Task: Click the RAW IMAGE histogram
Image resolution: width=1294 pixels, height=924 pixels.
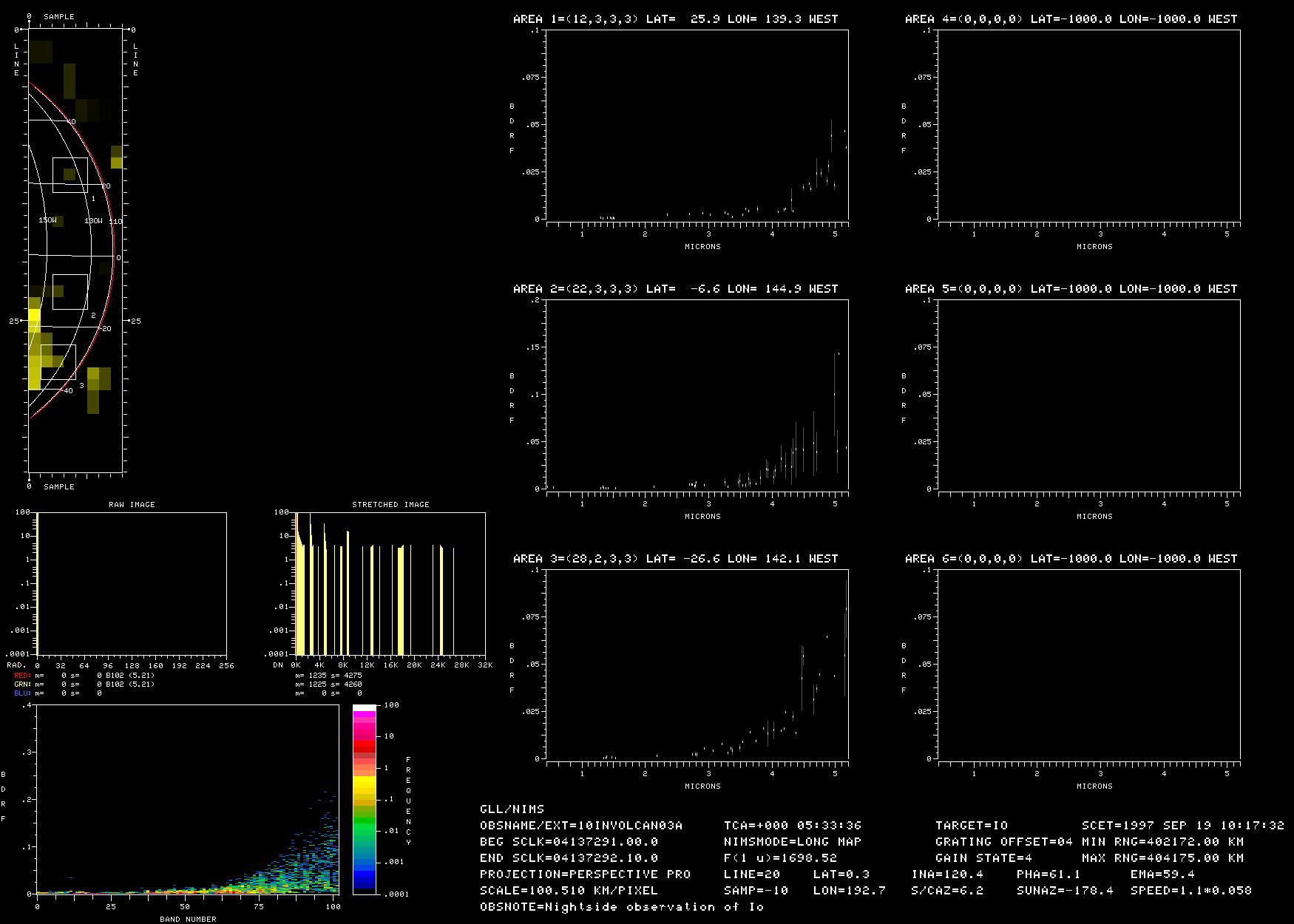Action: 132,583
